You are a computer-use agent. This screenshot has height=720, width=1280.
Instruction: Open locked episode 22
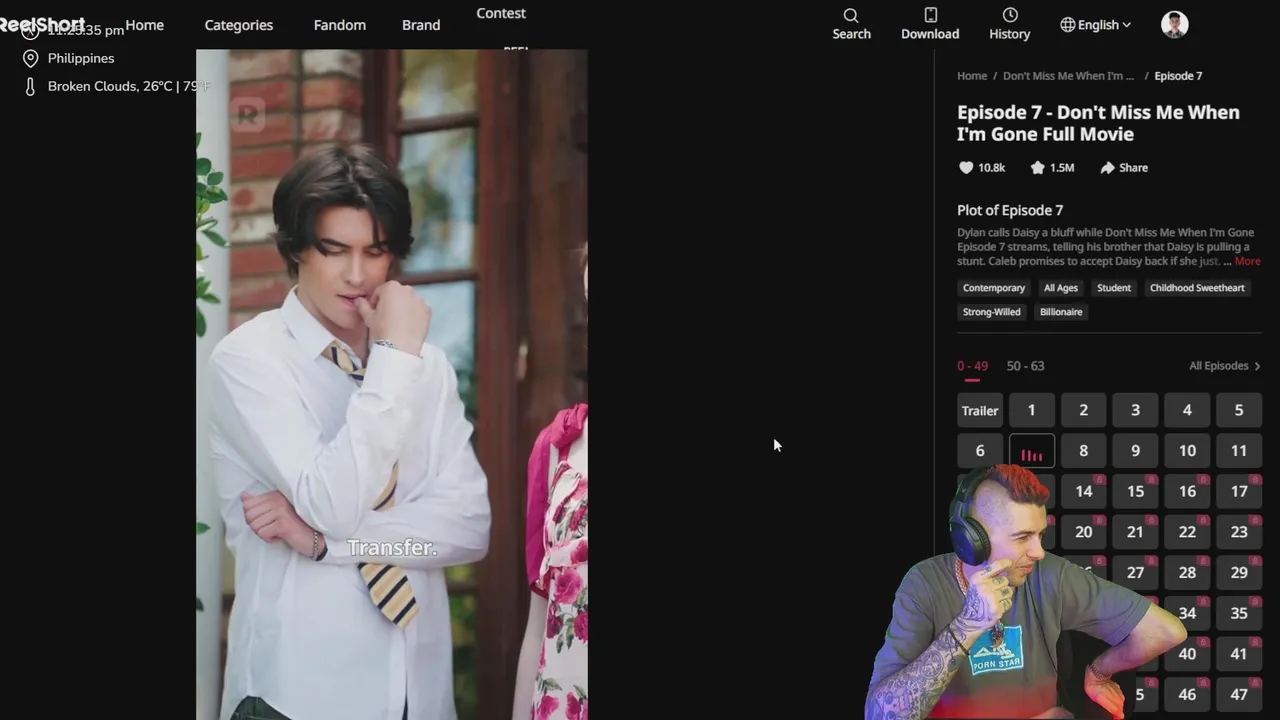[x=1187, y=532]
